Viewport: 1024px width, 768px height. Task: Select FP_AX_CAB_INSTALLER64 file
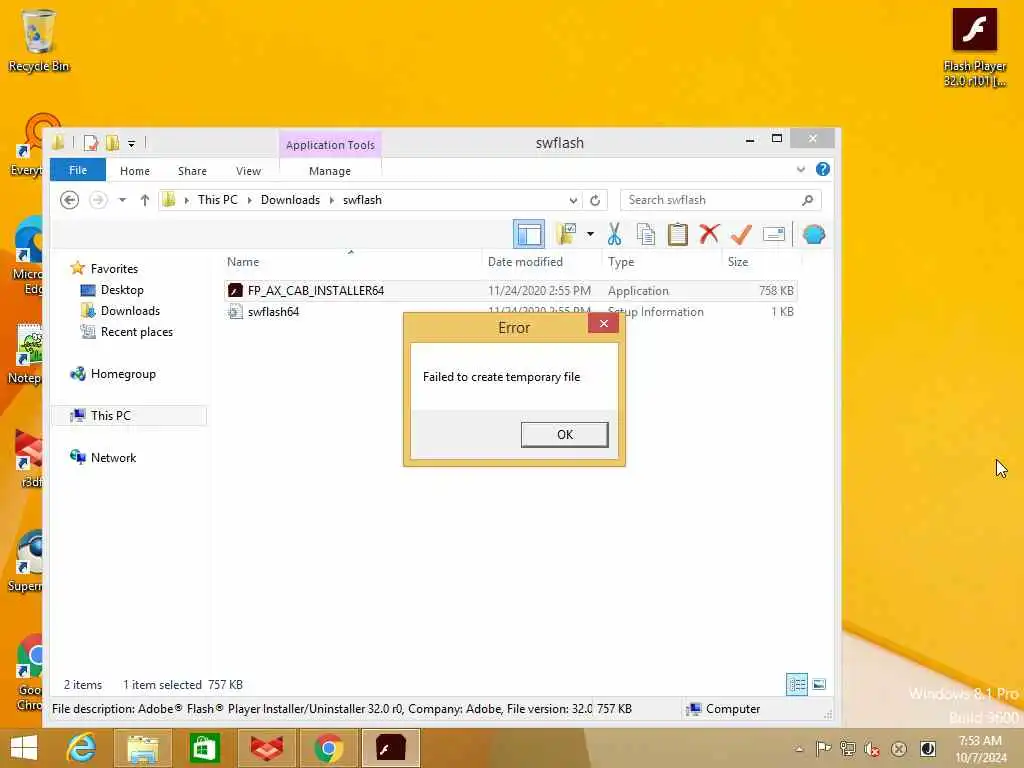[511, 291]
